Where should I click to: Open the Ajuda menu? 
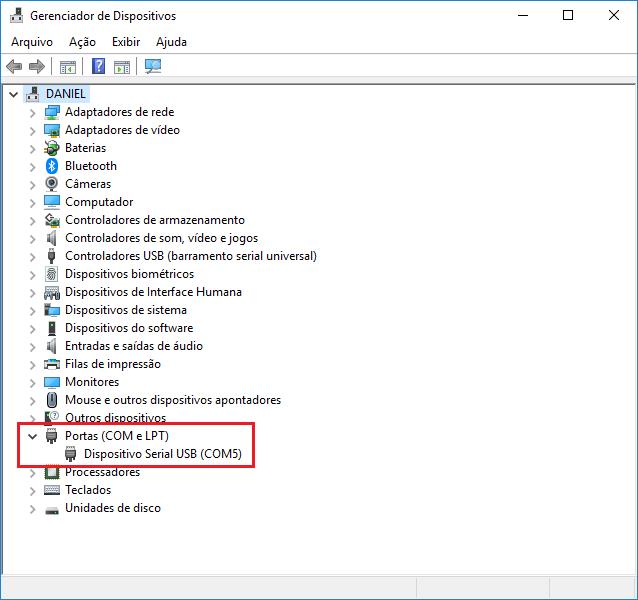click(171, 42)
